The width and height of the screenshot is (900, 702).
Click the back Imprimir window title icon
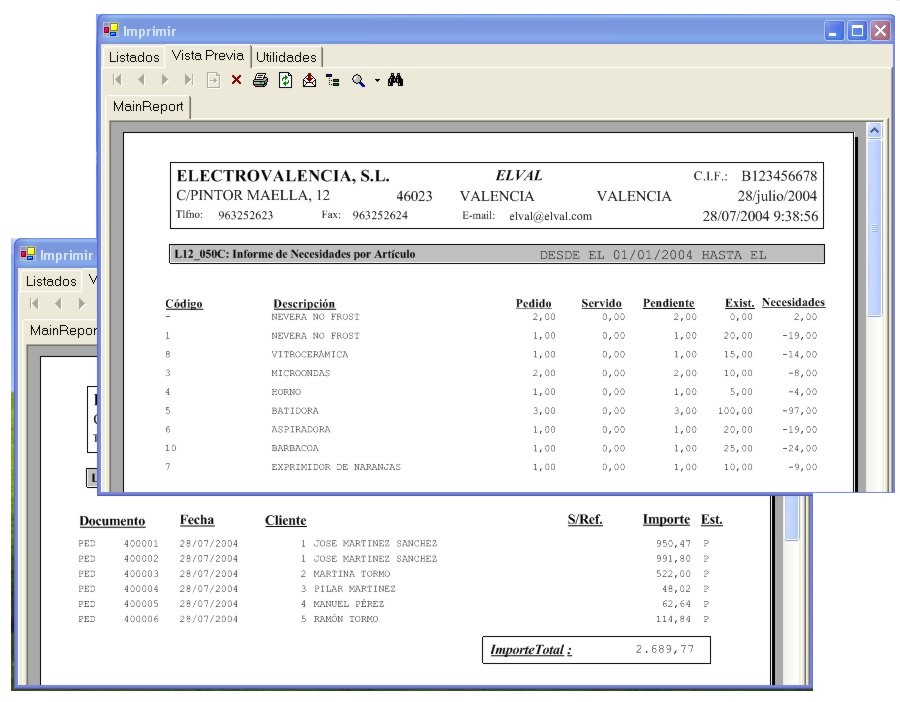pyautogui.click(x=28, y=254)
